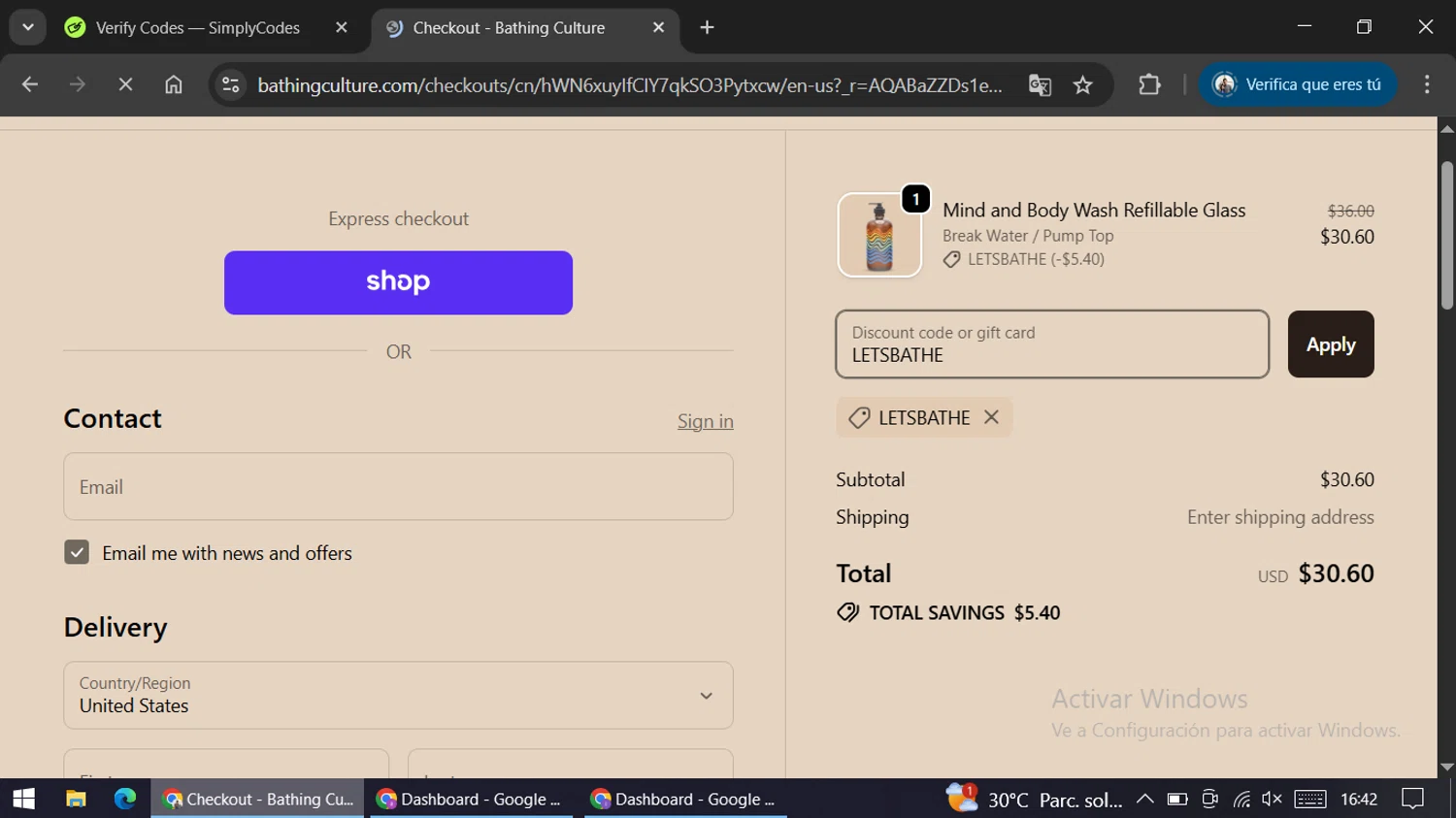
Task: Switch to Verify Codes — SimplyCodes tab
Action: tap(196, 28)
